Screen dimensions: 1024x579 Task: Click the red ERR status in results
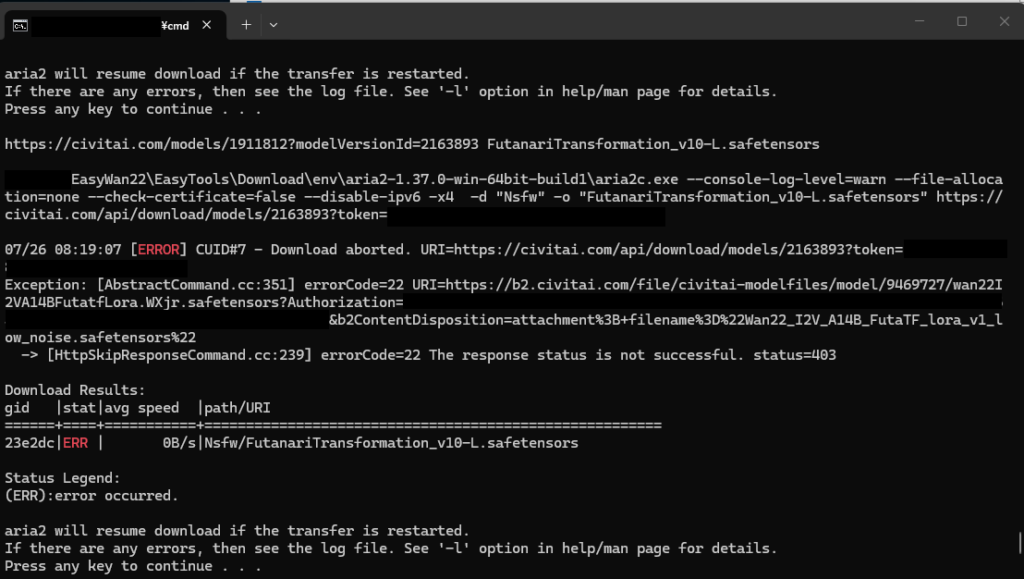point(75,443)
